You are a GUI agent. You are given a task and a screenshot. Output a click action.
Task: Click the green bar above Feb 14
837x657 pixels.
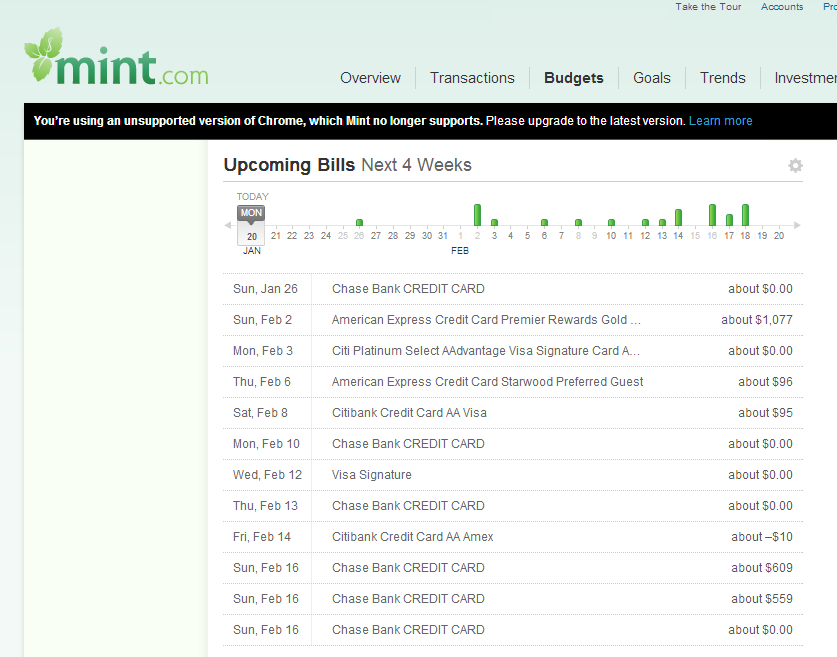tap(678, 218)
